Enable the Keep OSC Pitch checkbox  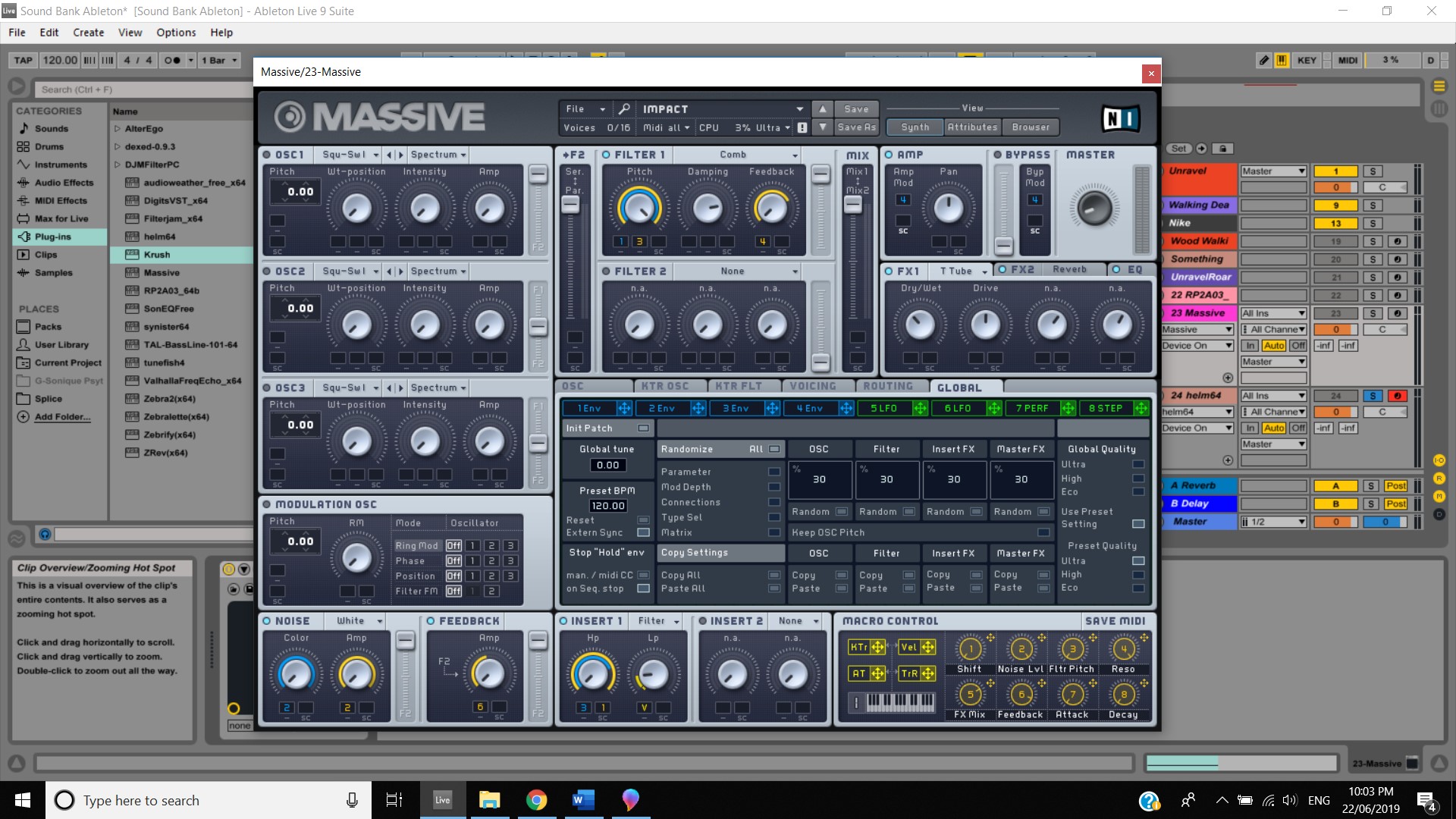click(x=1043, y=532)
